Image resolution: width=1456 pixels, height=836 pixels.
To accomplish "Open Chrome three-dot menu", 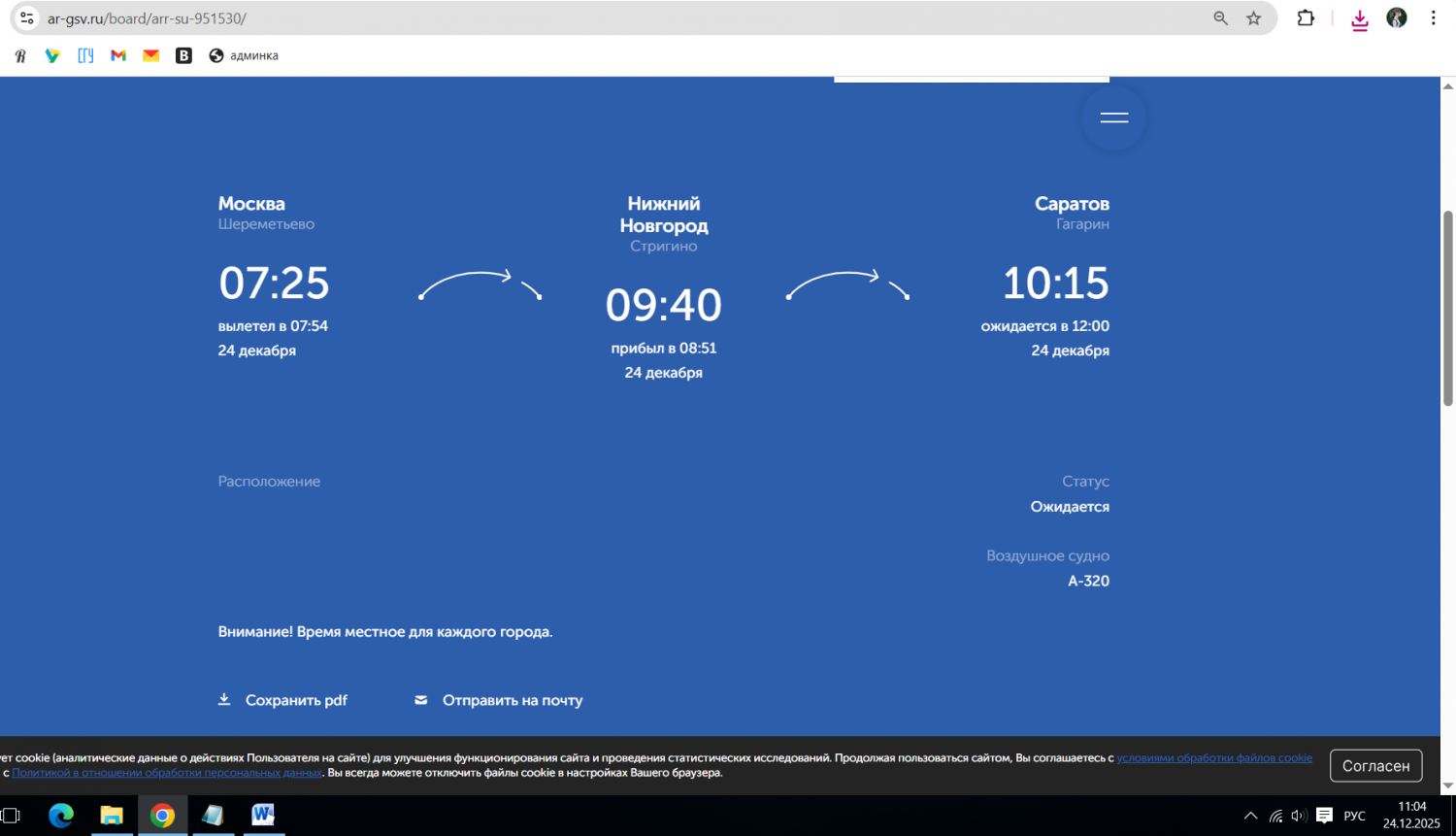I will 1433,18.
